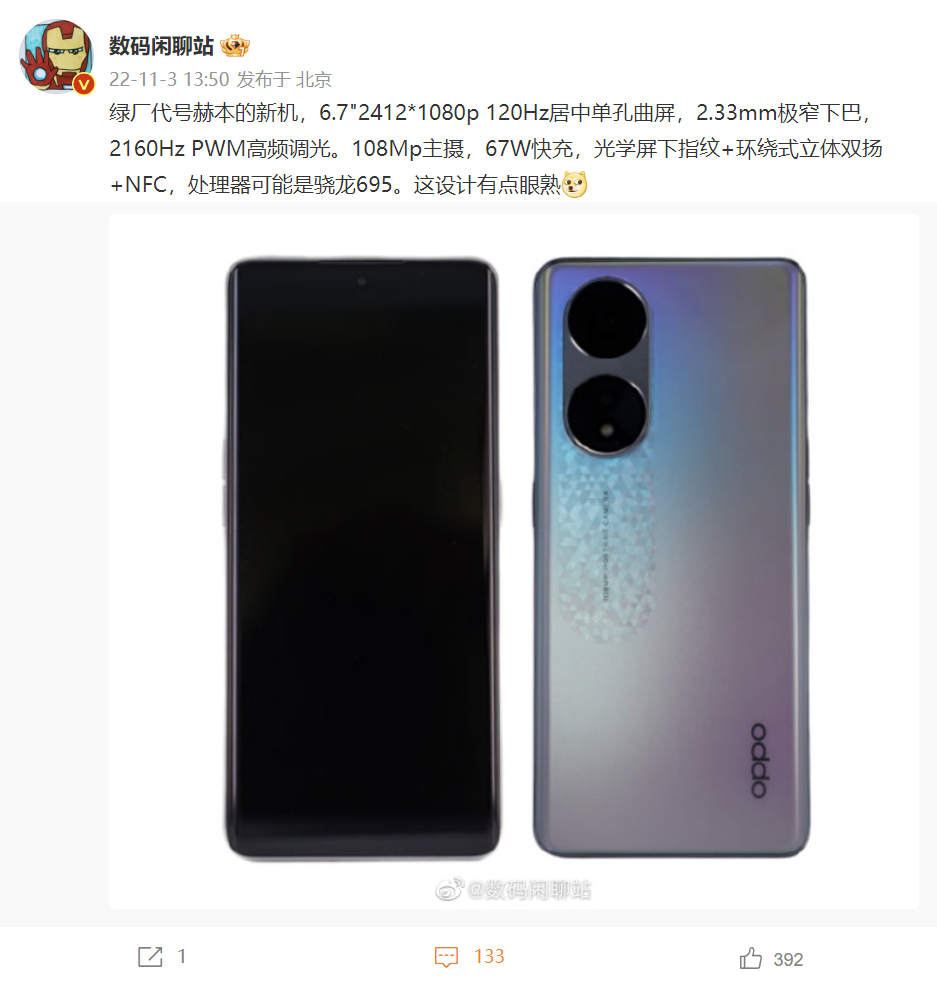Viewport: 937px width, 987px height.
Task: Click the 133 comment count
Action: coord(489,957)
